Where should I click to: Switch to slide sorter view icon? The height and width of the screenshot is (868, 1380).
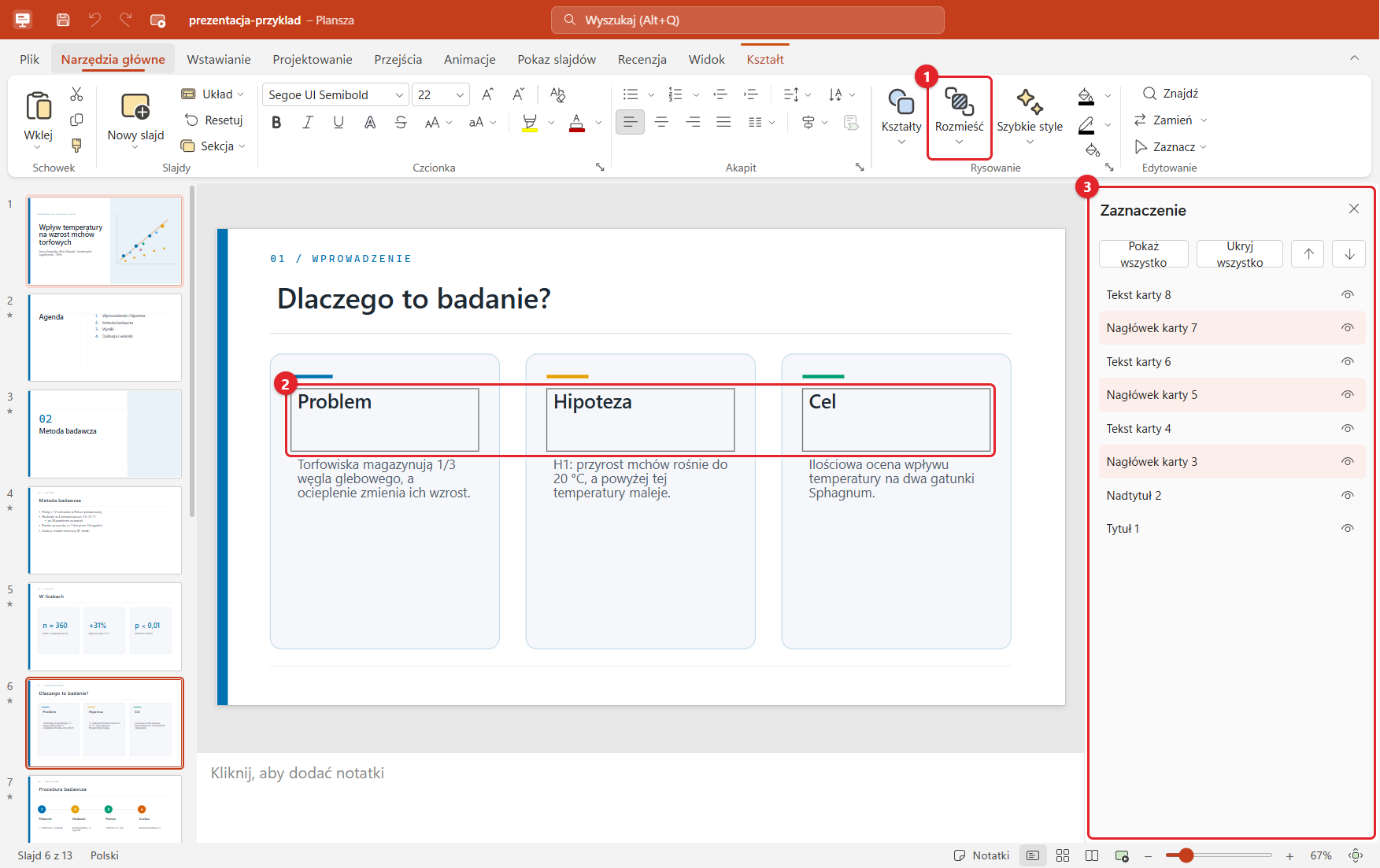(1063, 855)
